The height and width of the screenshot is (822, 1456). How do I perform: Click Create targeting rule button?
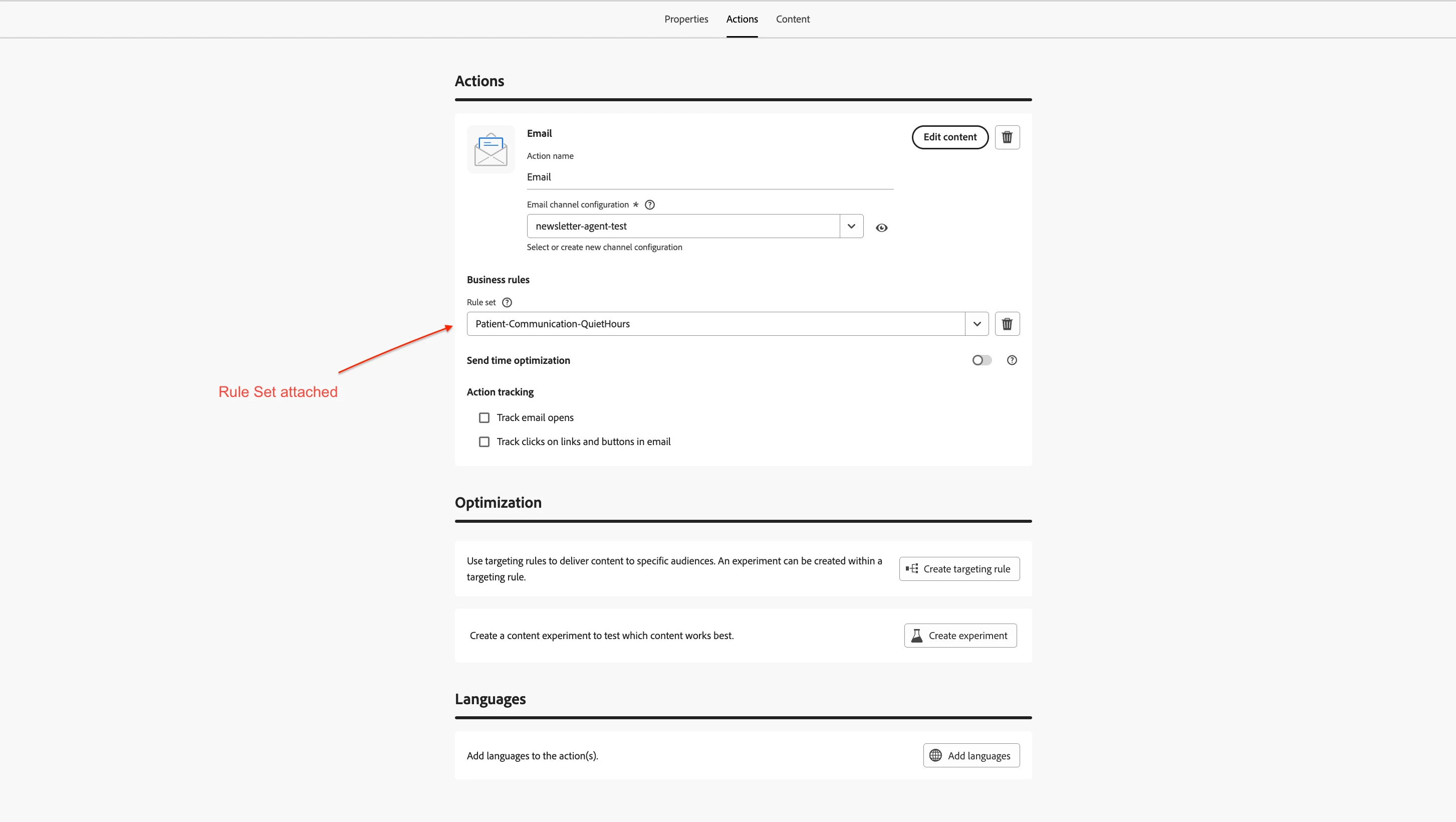pyautogui.click(x=959, y=569)
